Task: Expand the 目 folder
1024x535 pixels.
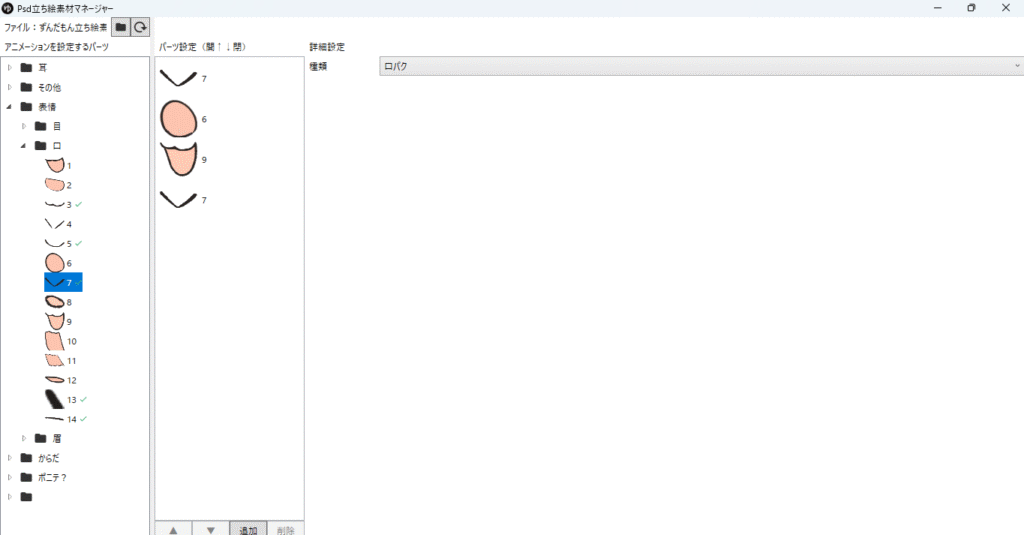Action: [x=25, y=126]
